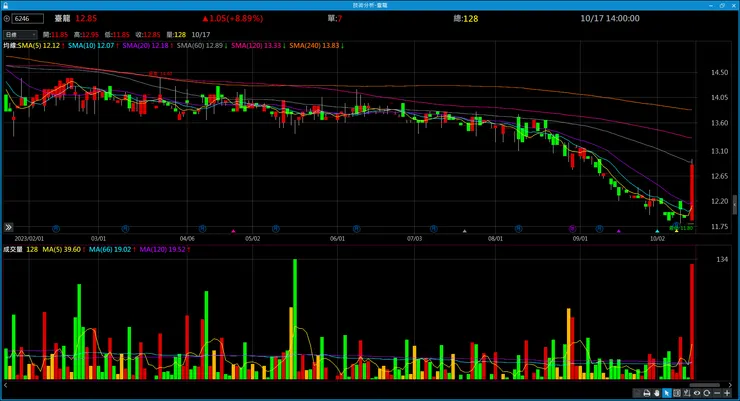This screenshot has height=401, width=740.
Task: Click the tallest green volume bar
Action: (x=295, y=319)
